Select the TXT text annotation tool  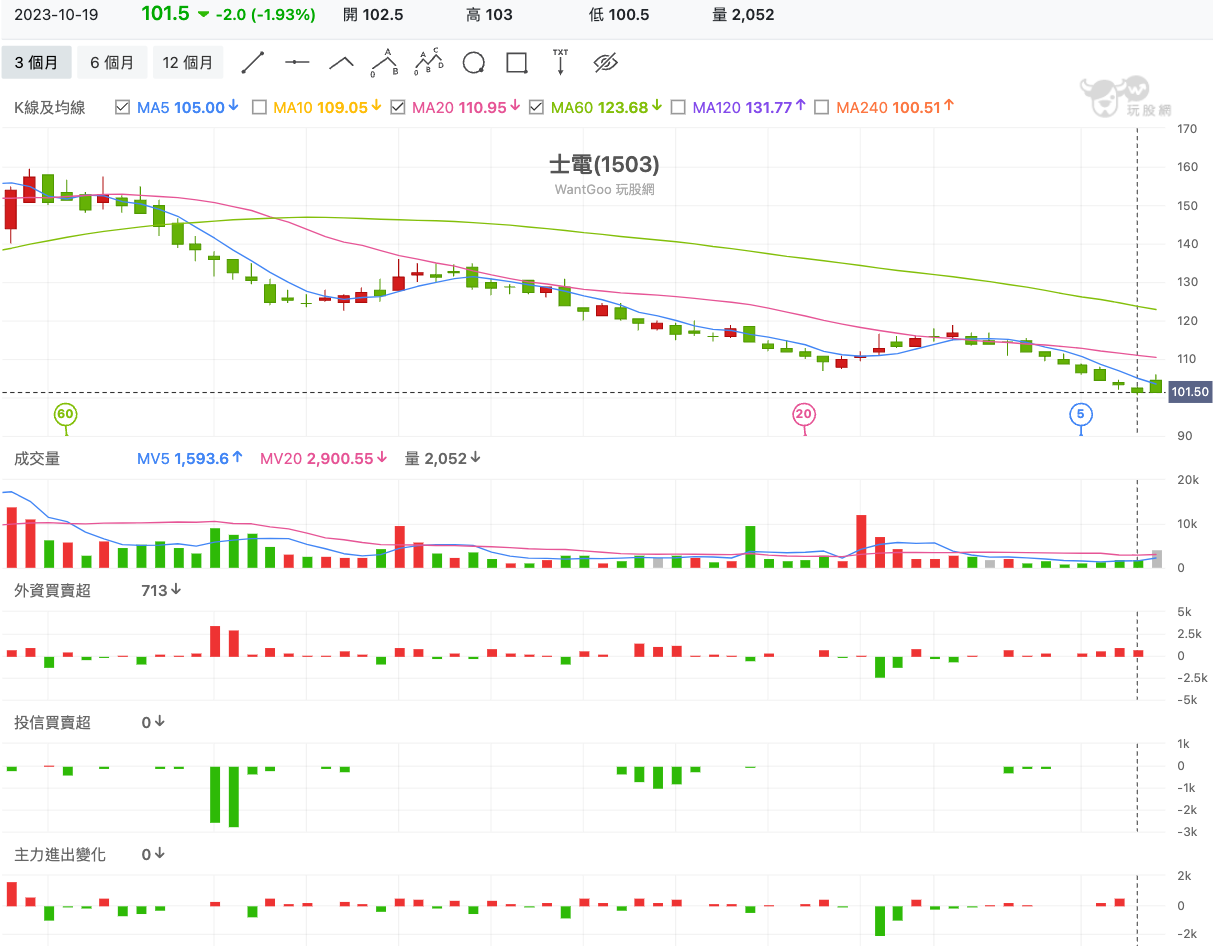tap(560, 63)
